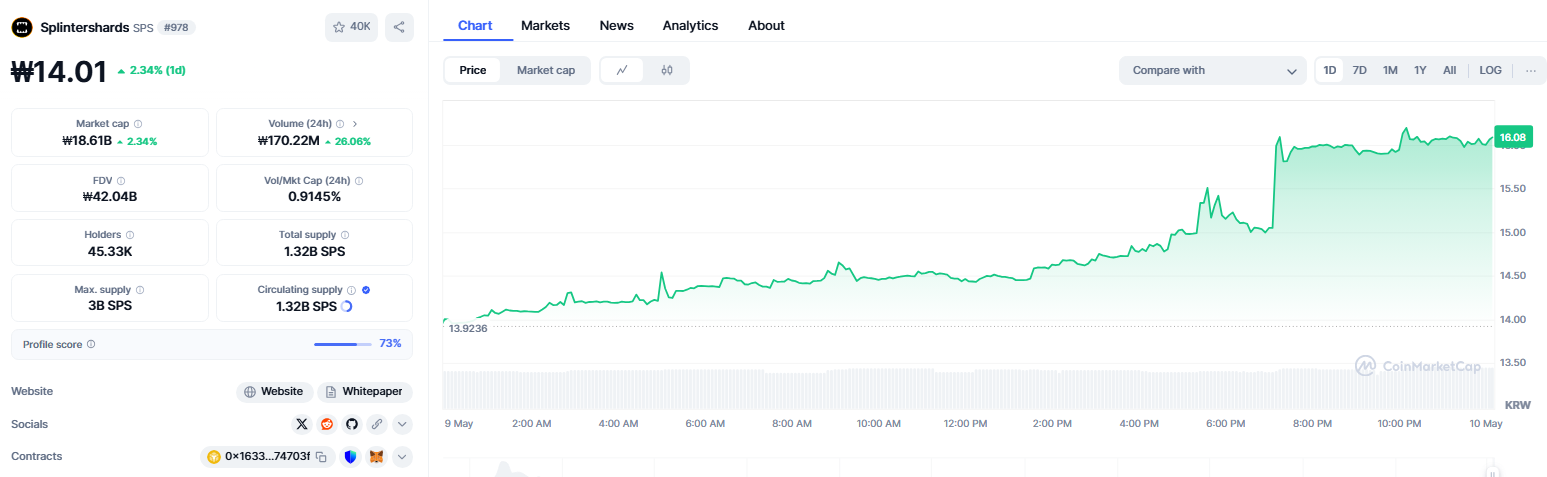This screenshot has width=1547, height=477.
Task: Select the Price chart toggle
Action: [473, 70]
